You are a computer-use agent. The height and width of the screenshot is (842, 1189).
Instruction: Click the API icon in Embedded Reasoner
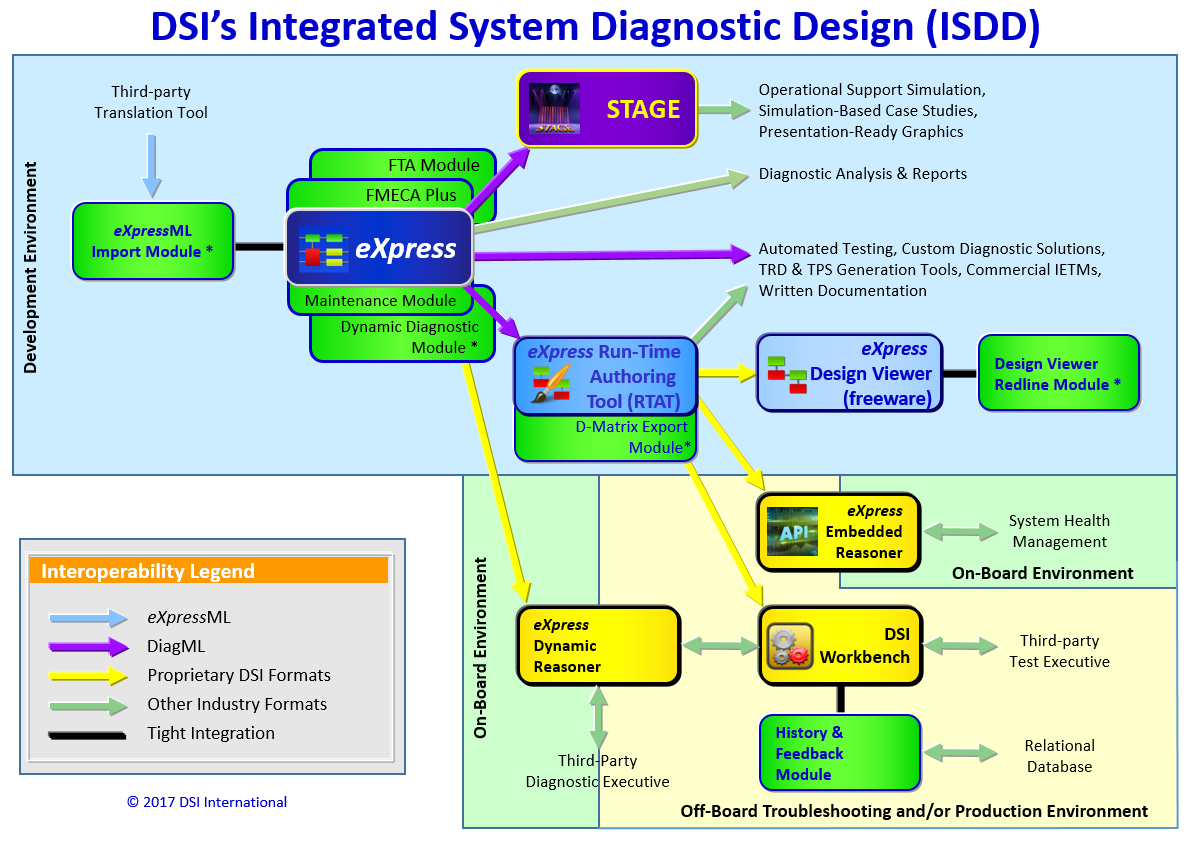point(792,532)
